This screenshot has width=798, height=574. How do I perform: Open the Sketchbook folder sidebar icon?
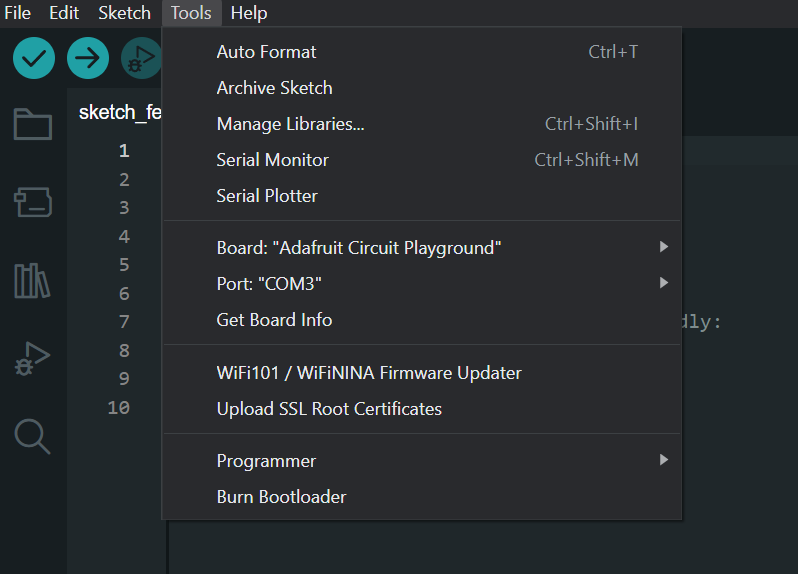[x=32, y=125]
